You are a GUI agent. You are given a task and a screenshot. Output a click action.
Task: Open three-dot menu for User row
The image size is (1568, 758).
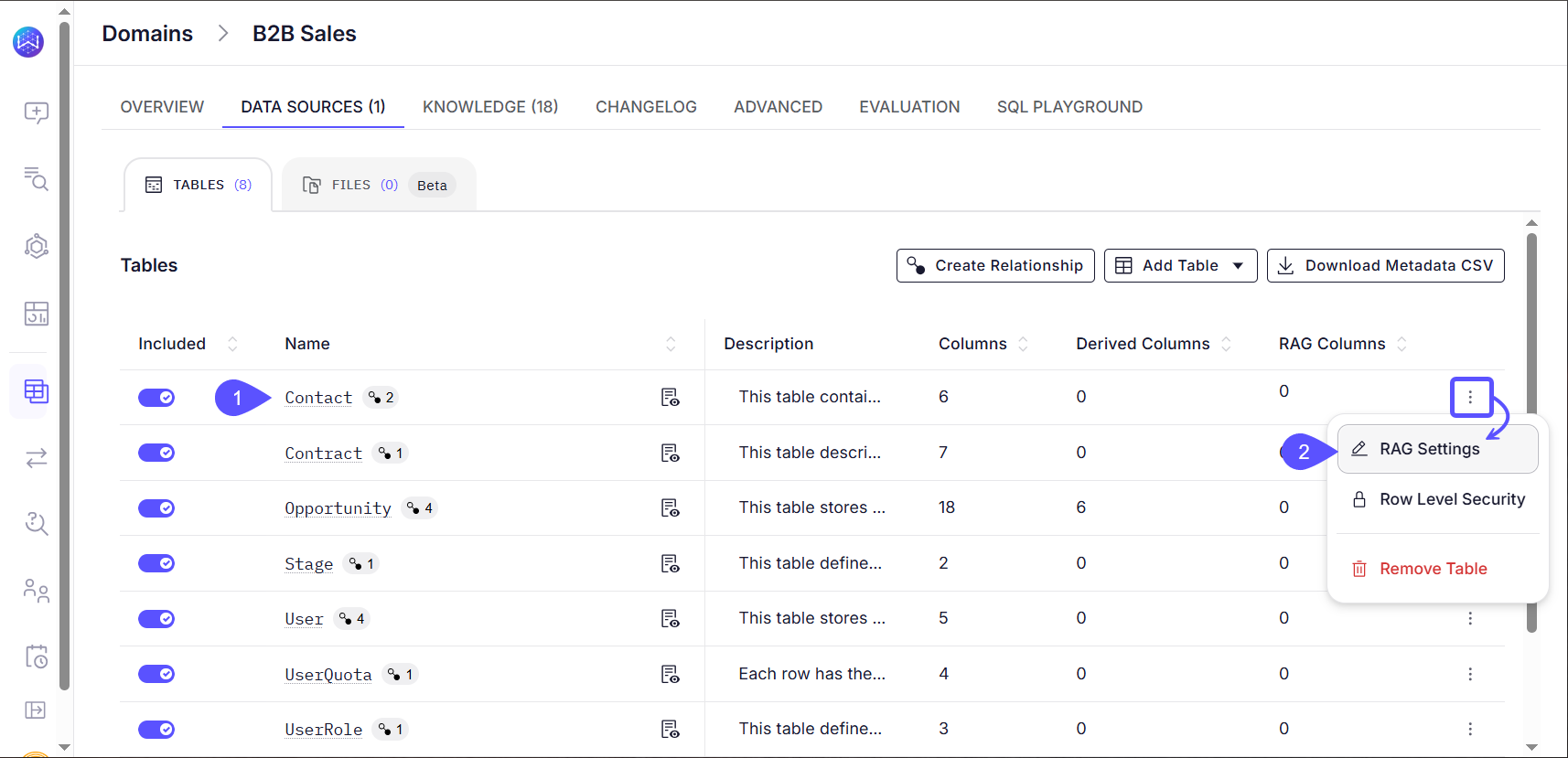click(1470, 618)
